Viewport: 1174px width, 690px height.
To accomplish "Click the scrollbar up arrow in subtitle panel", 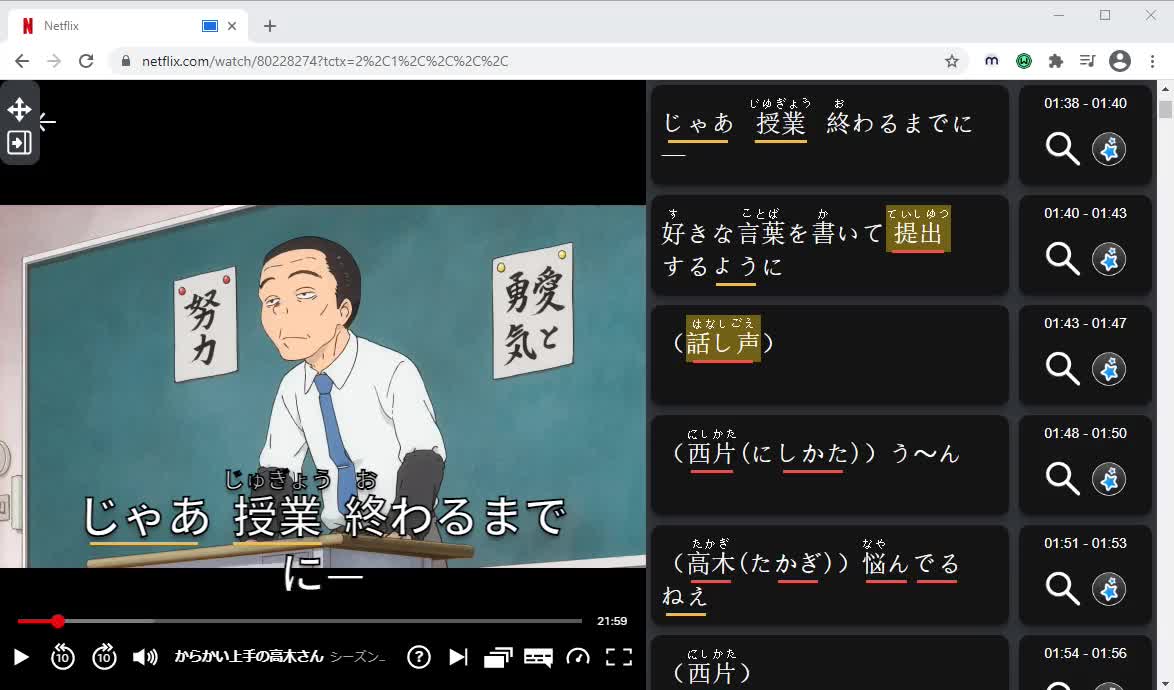I will point(1166,88).
